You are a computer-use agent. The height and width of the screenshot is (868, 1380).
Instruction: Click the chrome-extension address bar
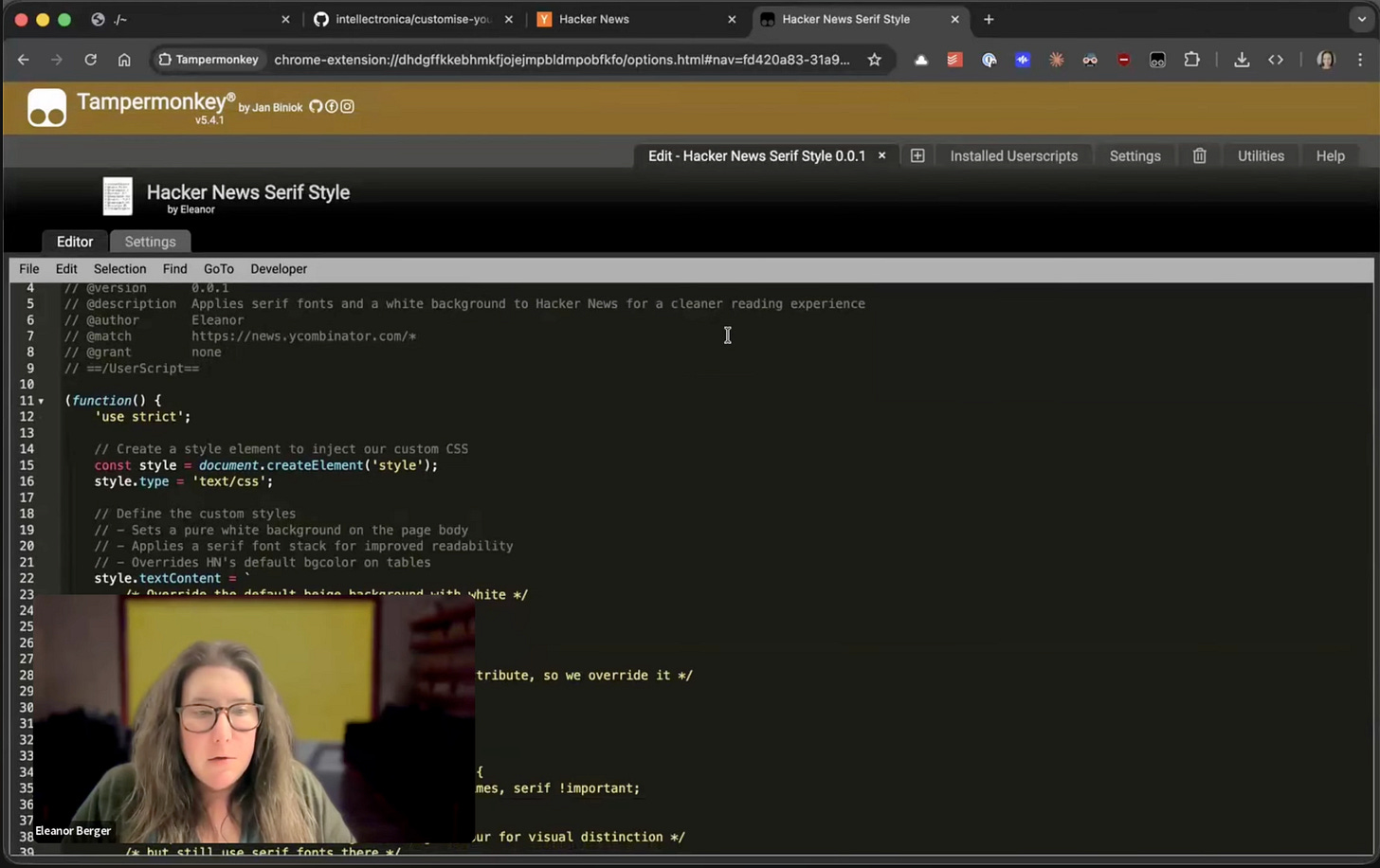[561, 60]
